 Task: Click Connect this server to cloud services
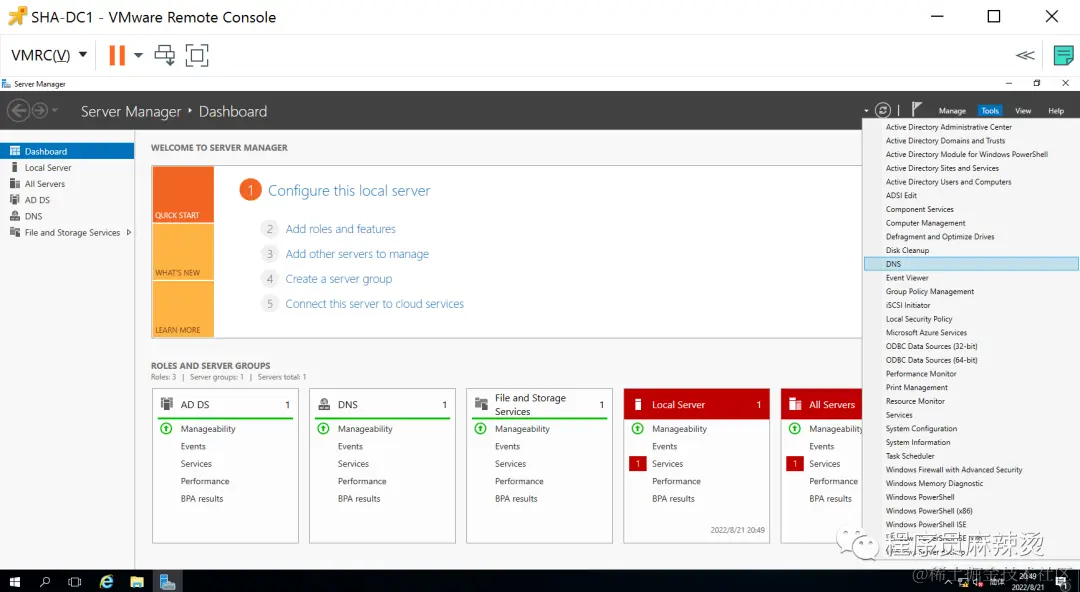375,304
